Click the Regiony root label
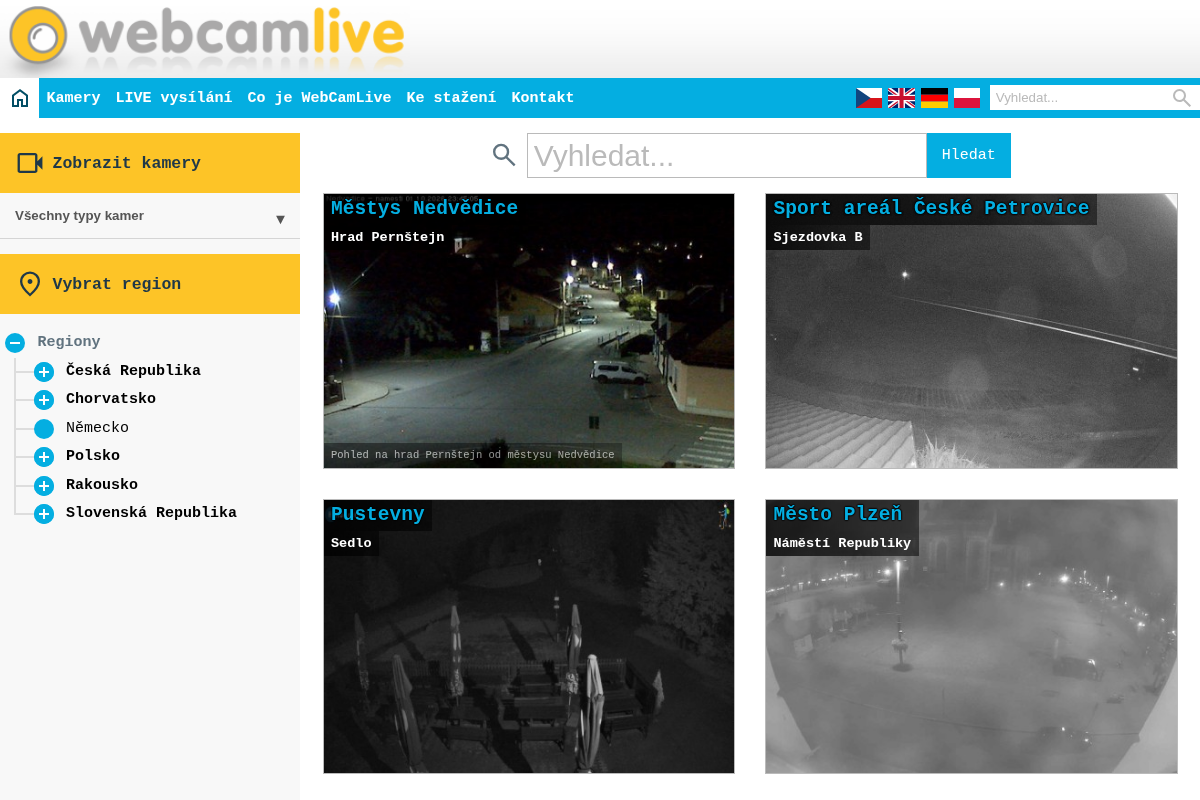 [69, 342]
